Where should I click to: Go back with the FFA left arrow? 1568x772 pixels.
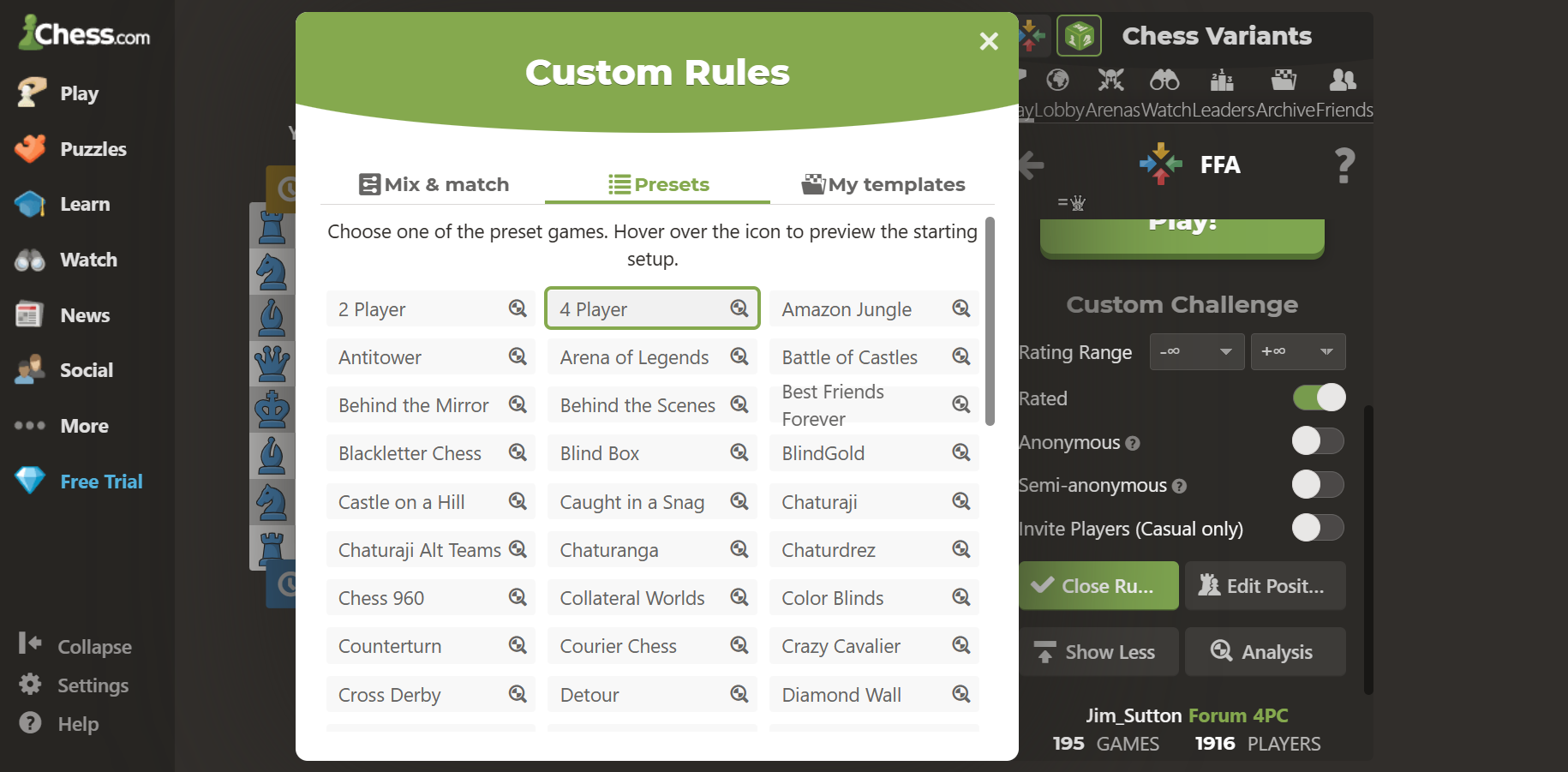1032,165
